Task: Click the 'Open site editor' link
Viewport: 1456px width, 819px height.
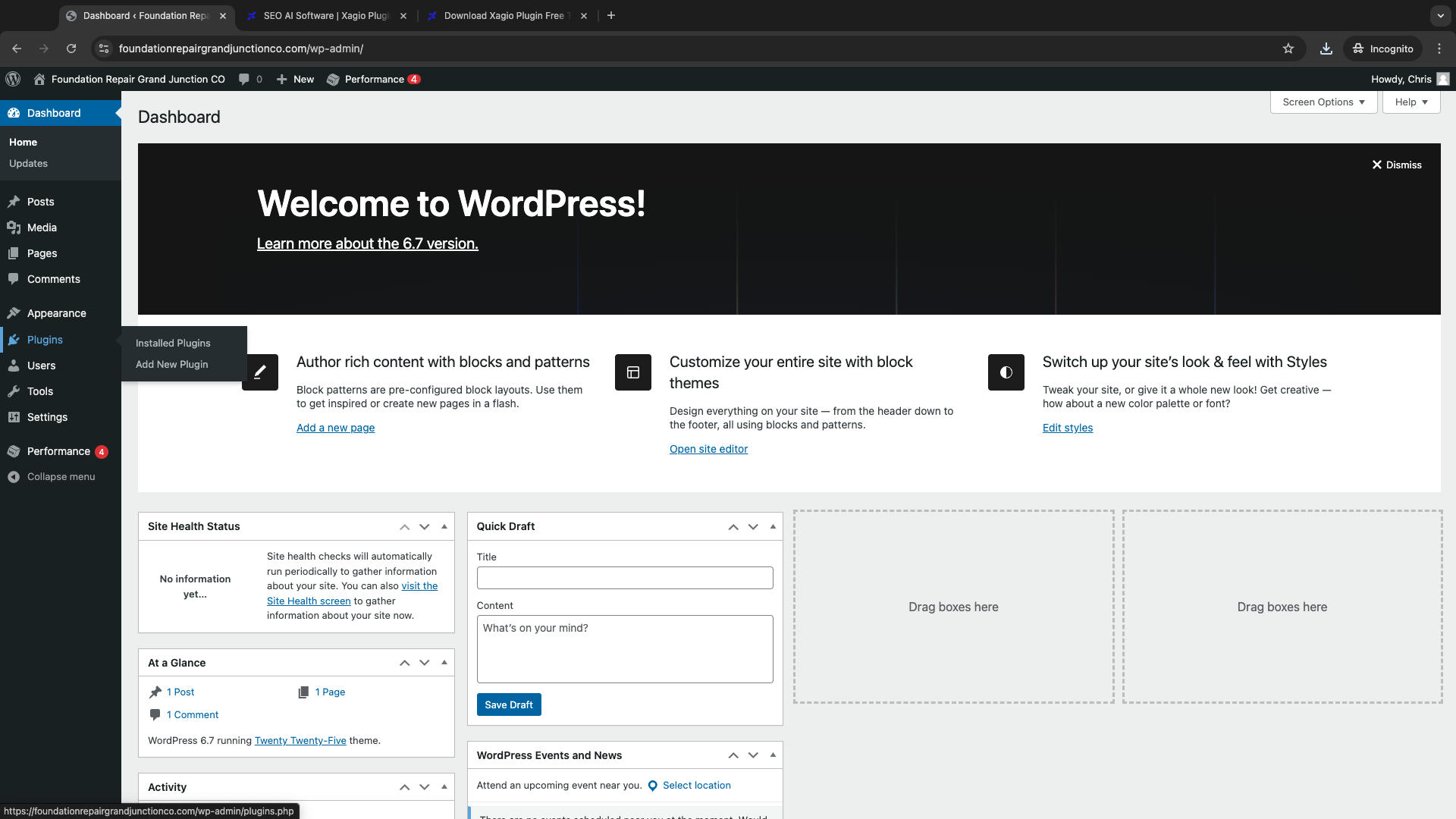Action: 708,449
